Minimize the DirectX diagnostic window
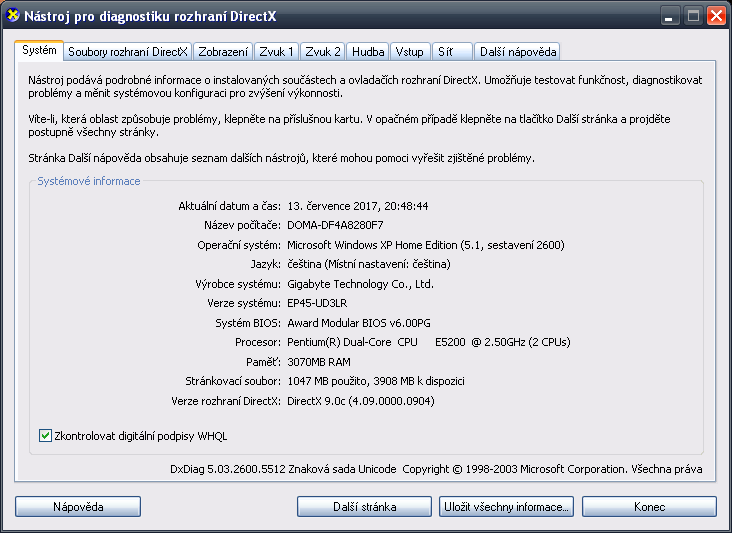The width and height of the screenshot is (732, 533). 669,16
